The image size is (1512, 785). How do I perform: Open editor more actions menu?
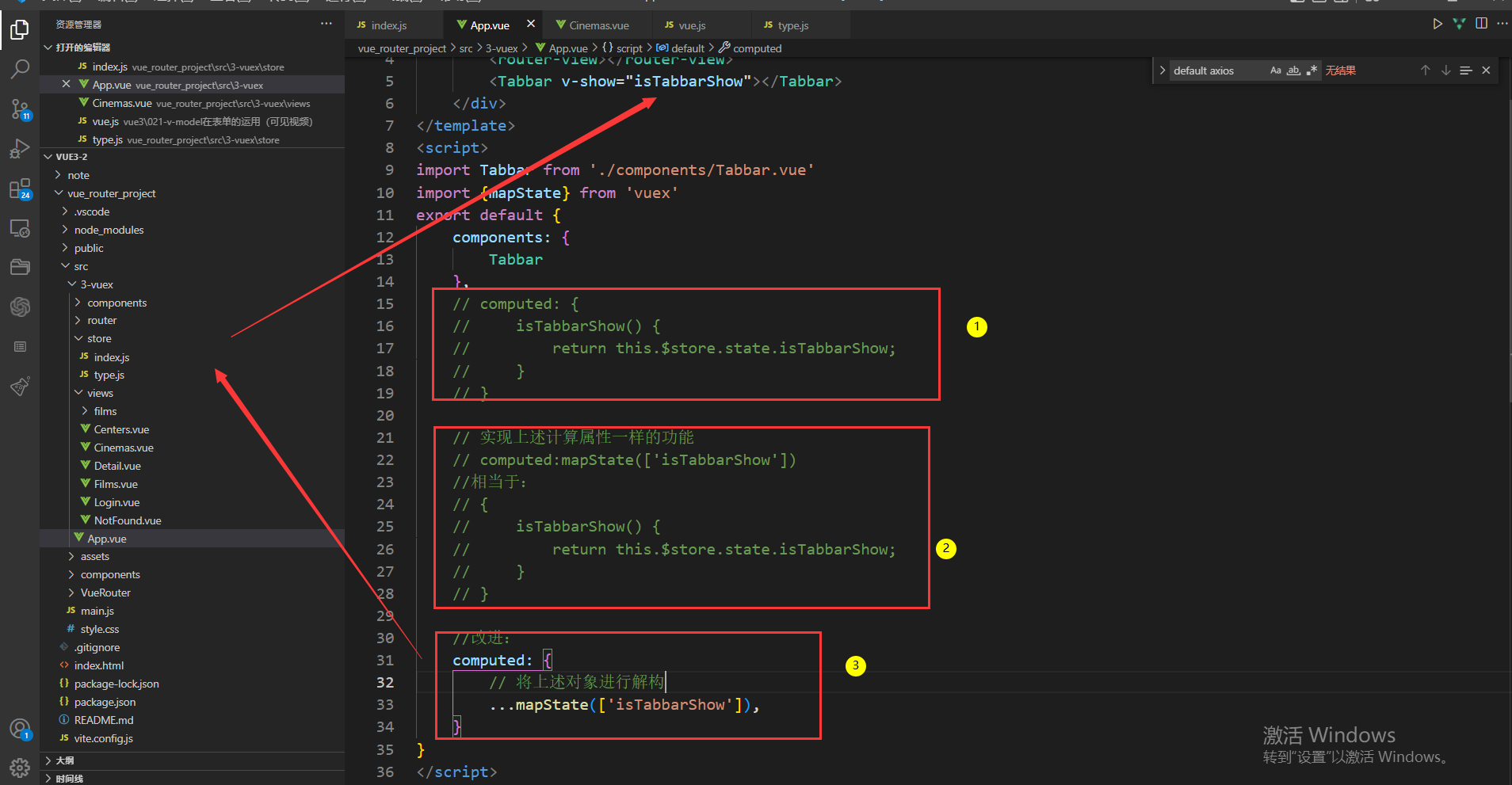[x=1502, y=24]
